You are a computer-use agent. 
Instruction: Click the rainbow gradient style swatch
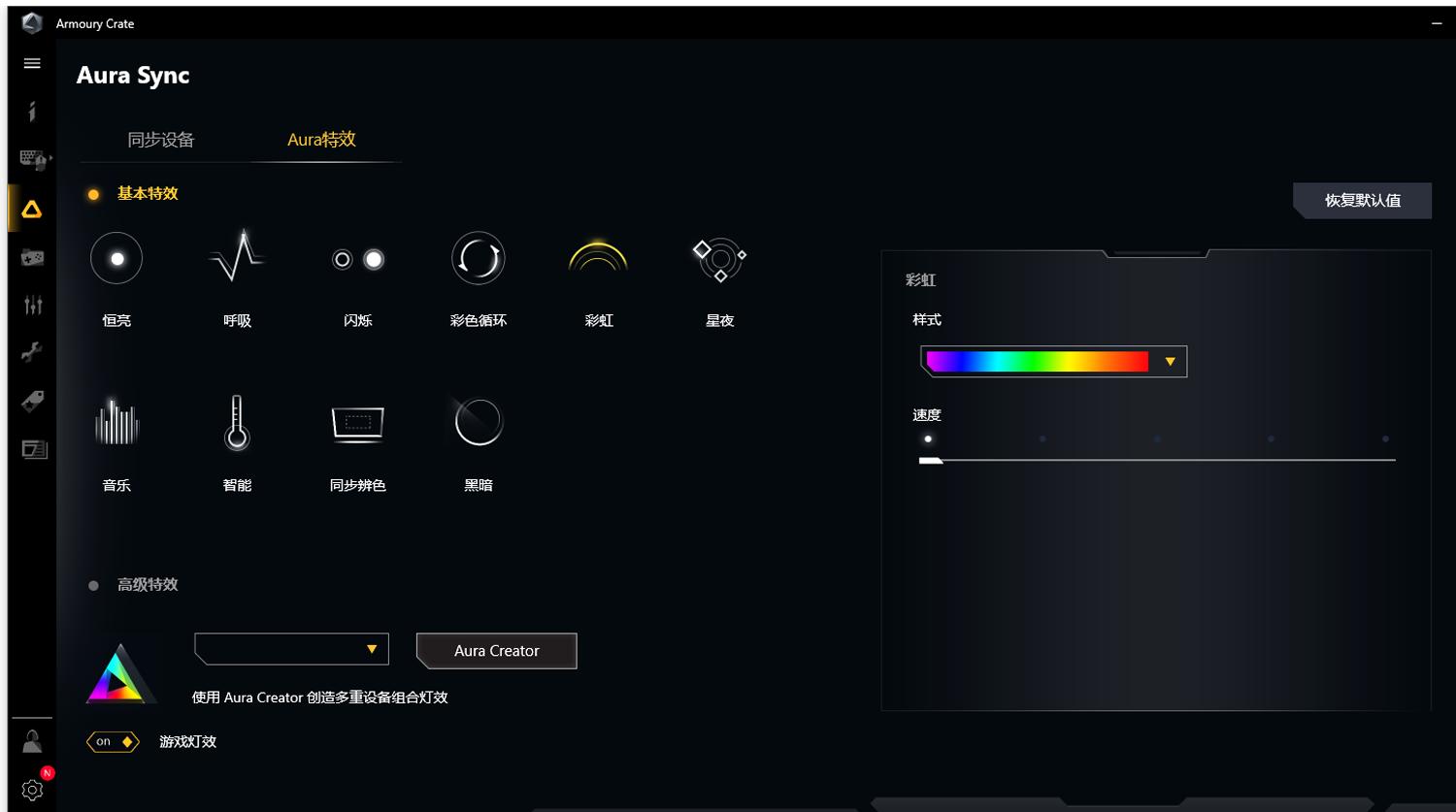tap(1038, 362)
